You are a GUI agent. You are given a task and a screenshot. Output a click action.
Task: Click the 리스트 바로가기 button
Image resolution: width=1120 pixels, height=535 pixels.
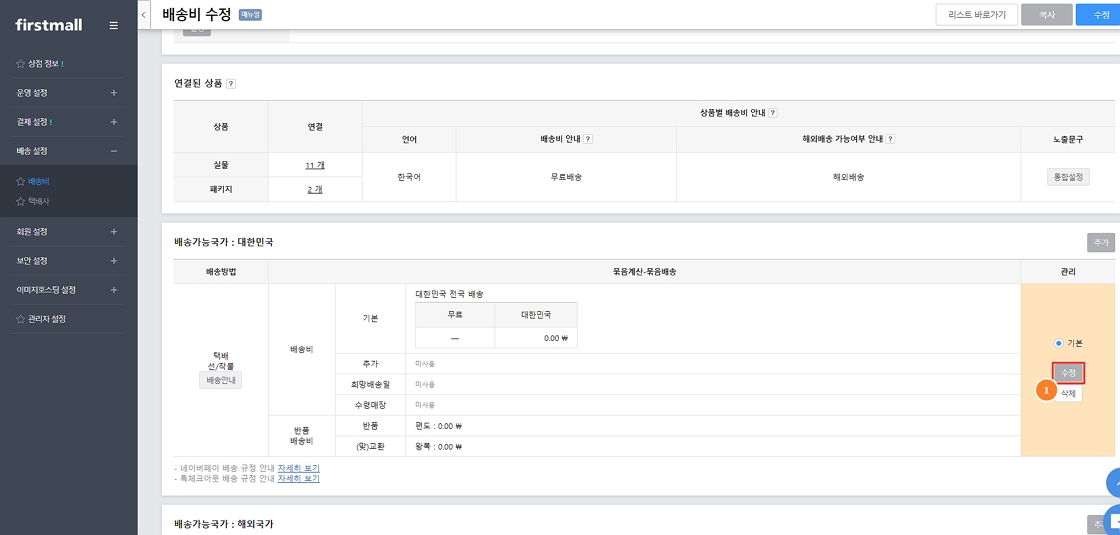[x=976, y=14]
